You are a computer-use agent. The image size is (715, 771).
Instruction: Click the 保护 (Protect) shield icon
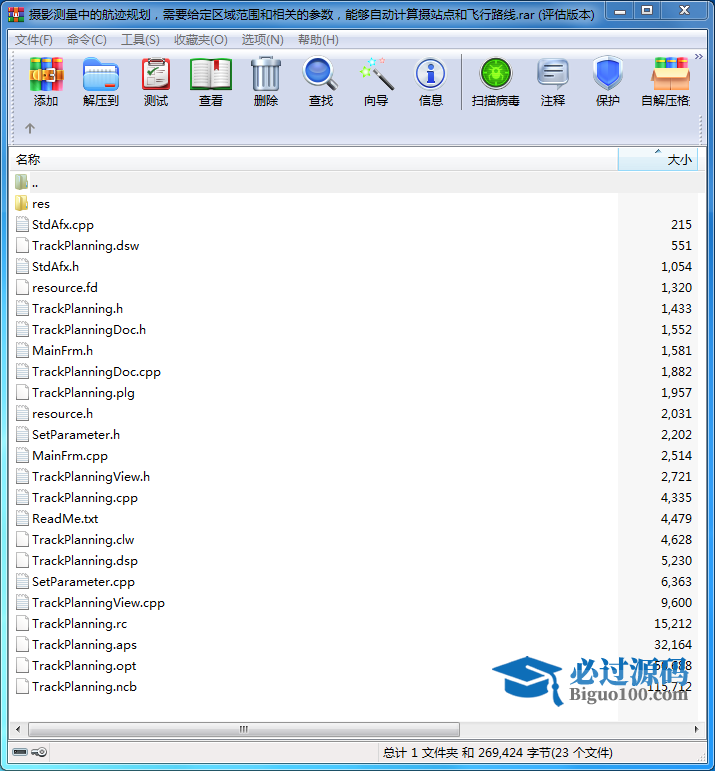[608, 82]
